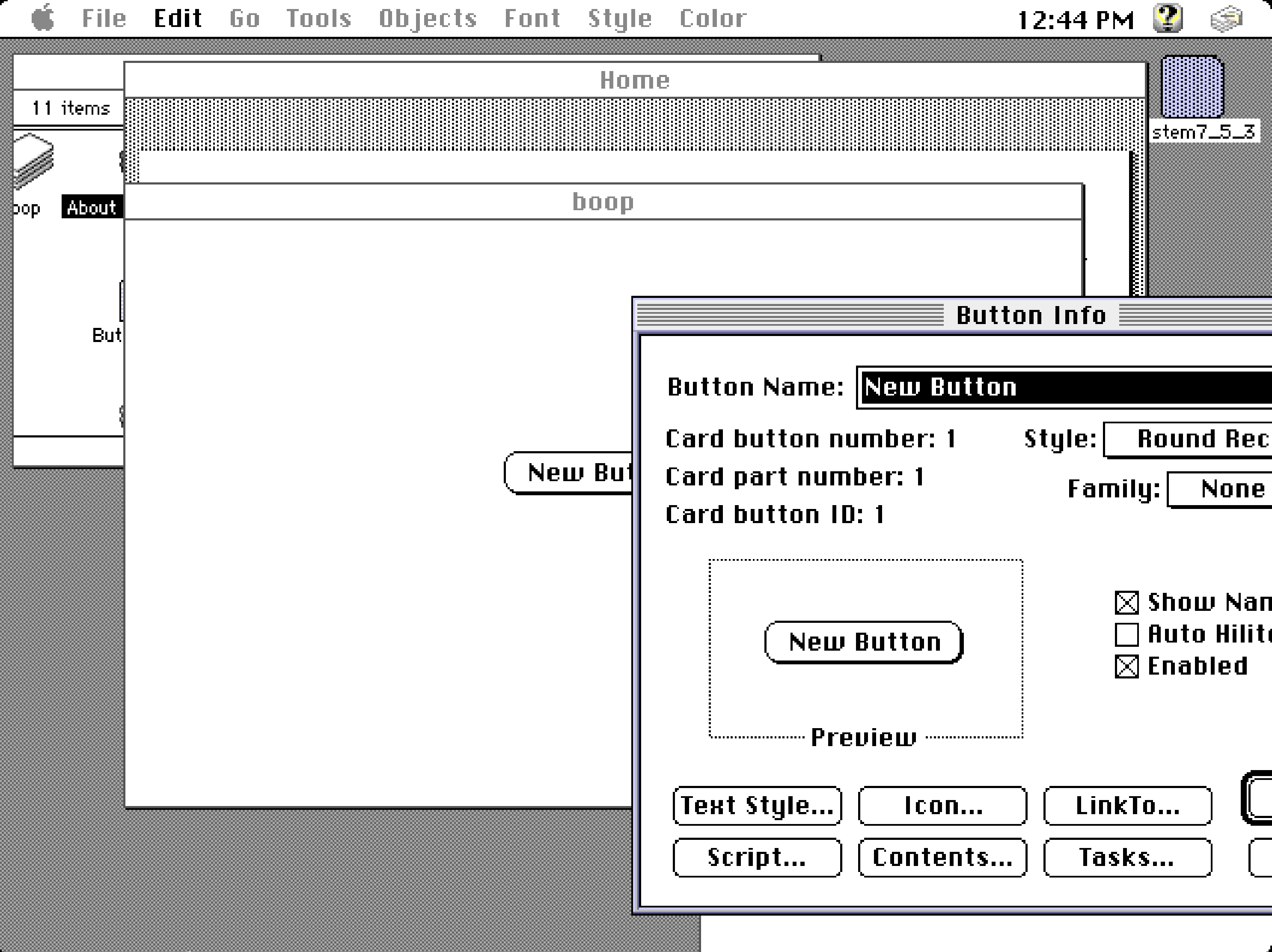The width and height of the screenshot is (1272, 952).
Task: Click the Text Style... button
Action: pyautogui.click(x=757, y=805)
